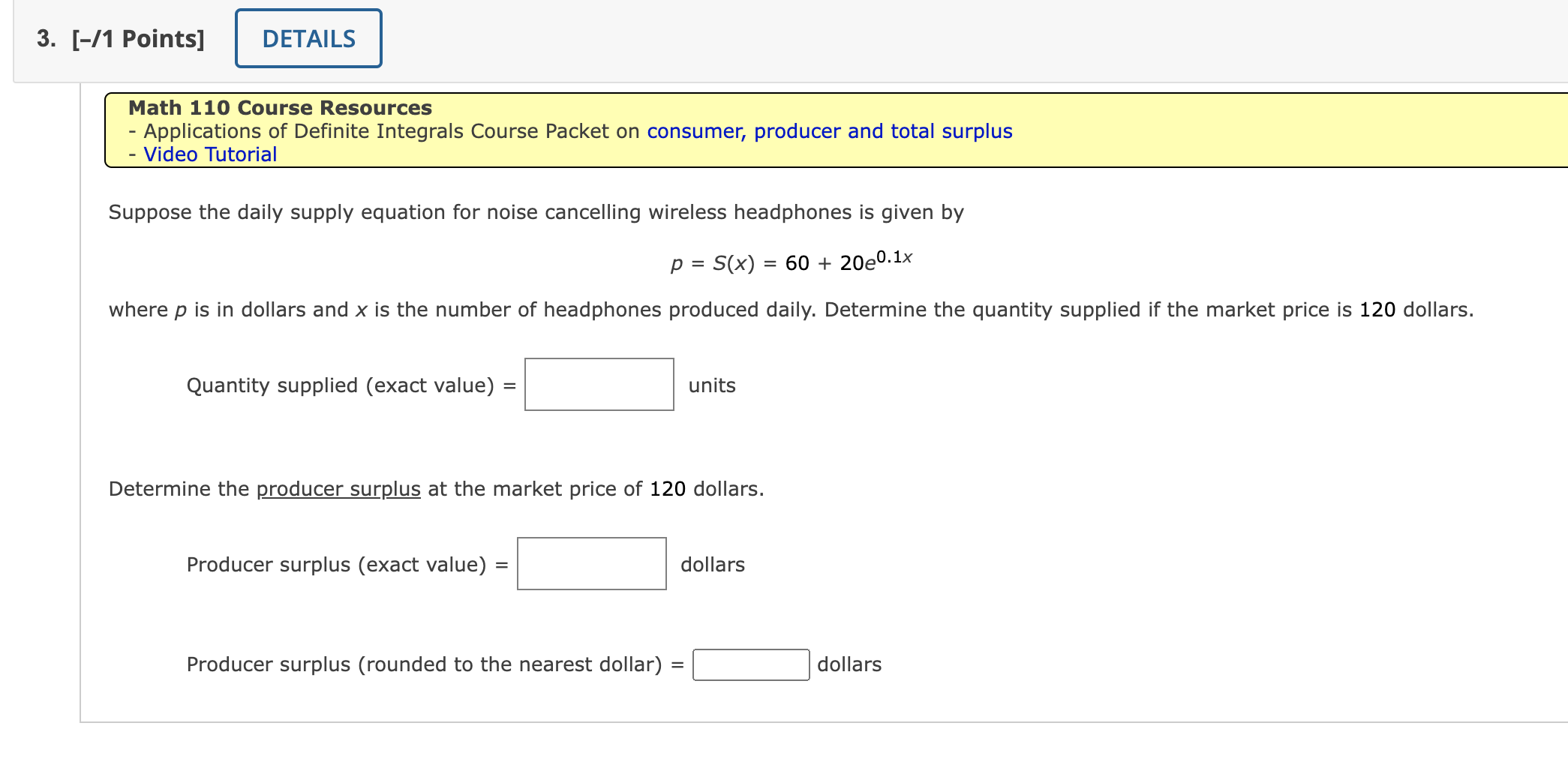Click the 'Determine the producer surplus' instruction line

(x=437, y=489)
